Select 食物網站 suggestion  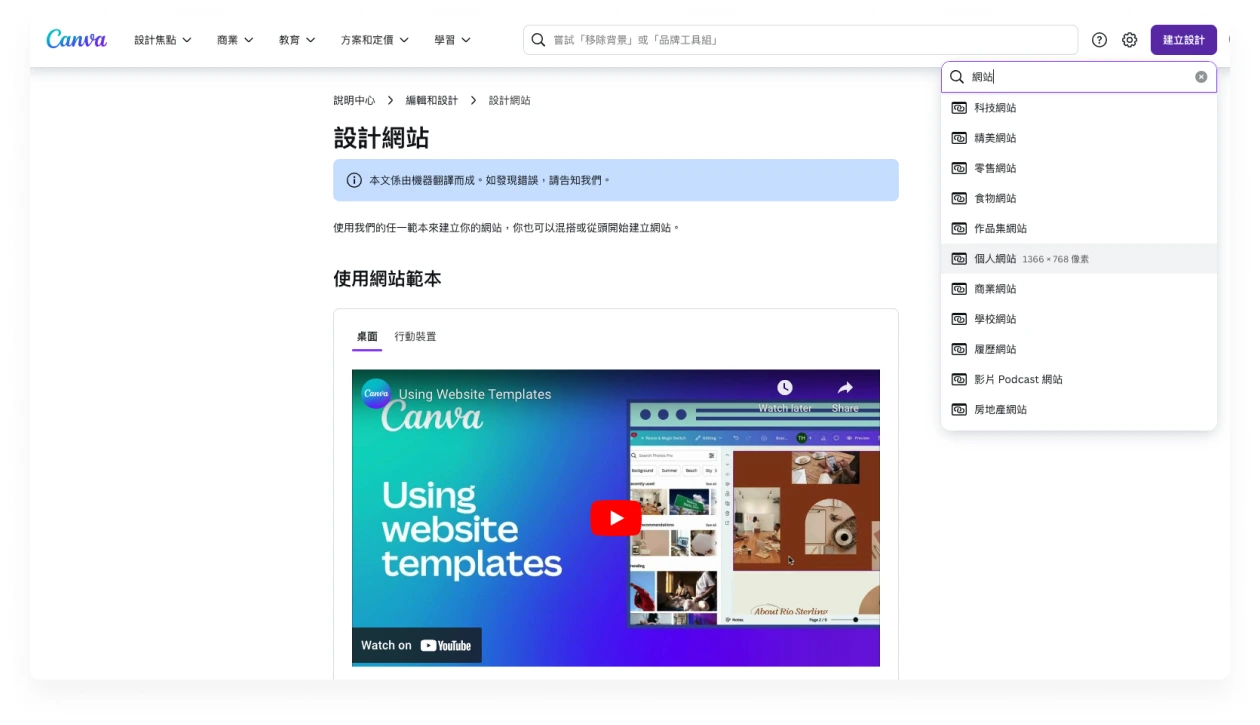pyautogui.click(x=1079, y=198)
